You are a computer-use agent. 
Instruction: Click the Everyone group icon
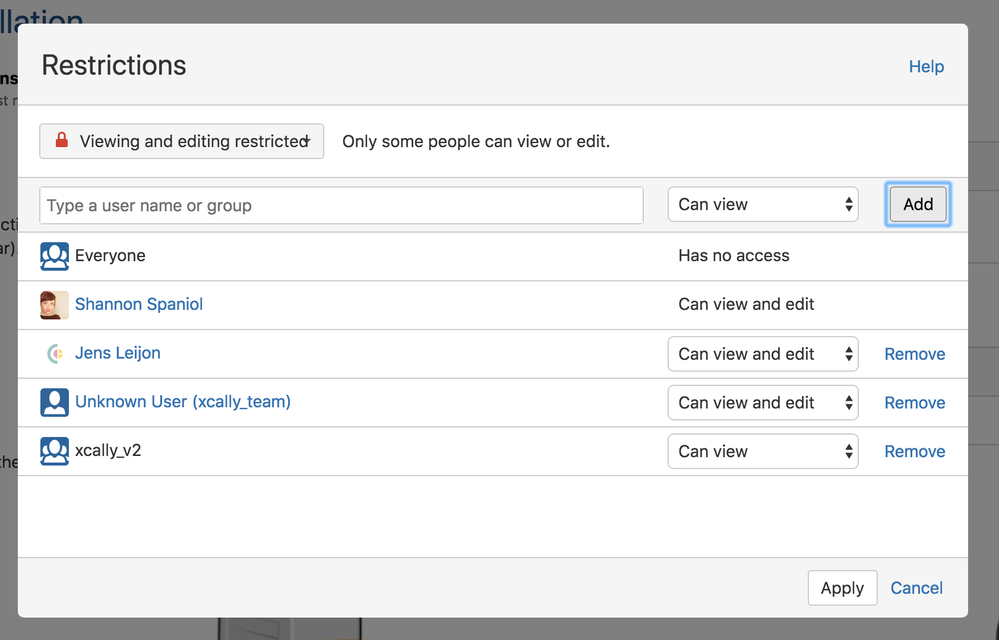click(54, 256)
